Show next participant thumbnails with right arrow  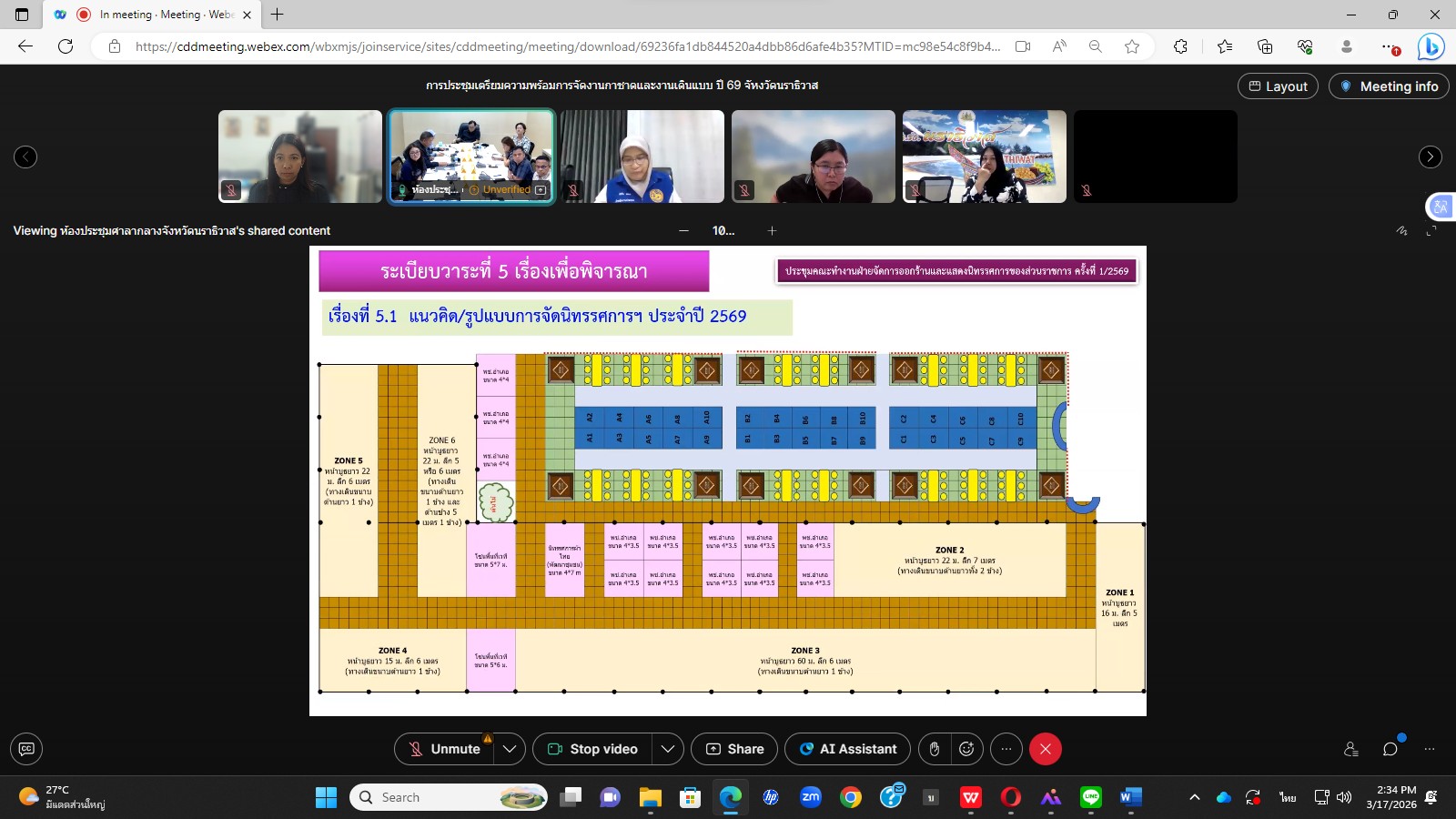point(1430,157)
